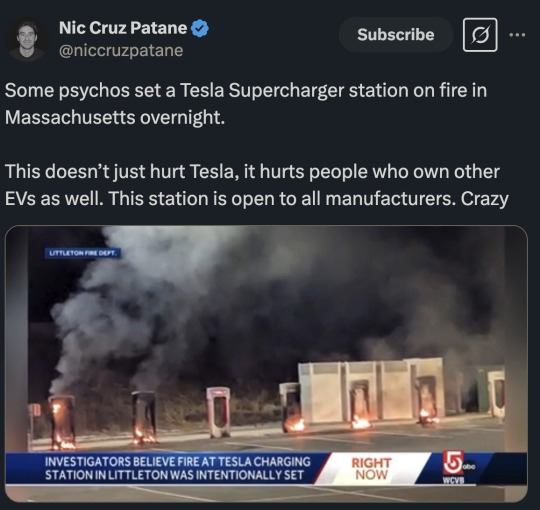Click the tweet's first paragraph about psychos
540x510 pixels.
pos(246,104)
